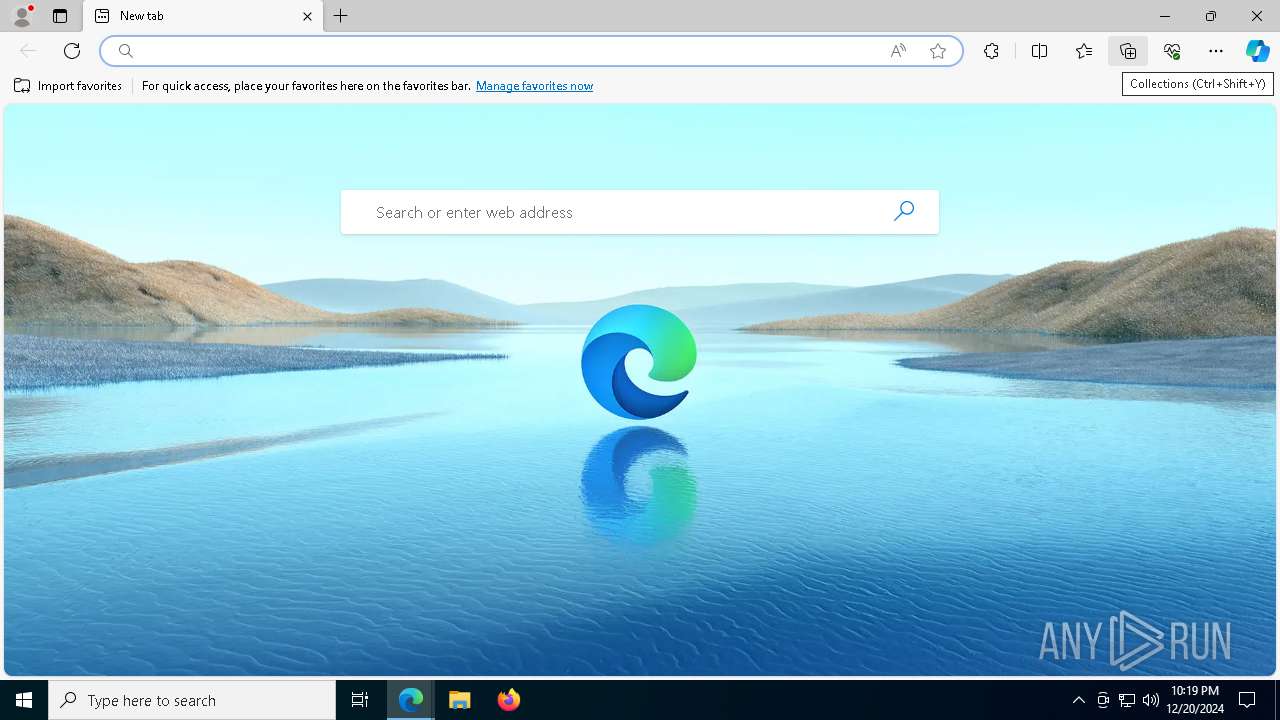Screen dimensions: 1280x720
Task: Open the tab actions menu icon
Action: point(60,16)
